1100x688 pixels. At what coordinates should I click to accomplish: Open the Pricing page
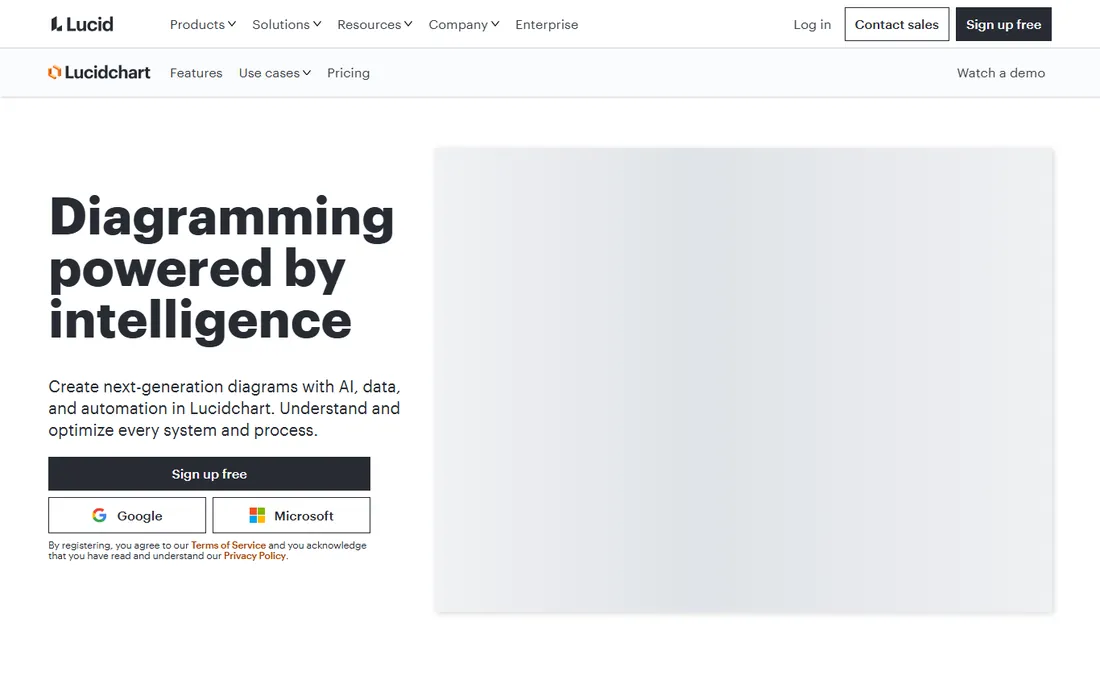[348, 73]
